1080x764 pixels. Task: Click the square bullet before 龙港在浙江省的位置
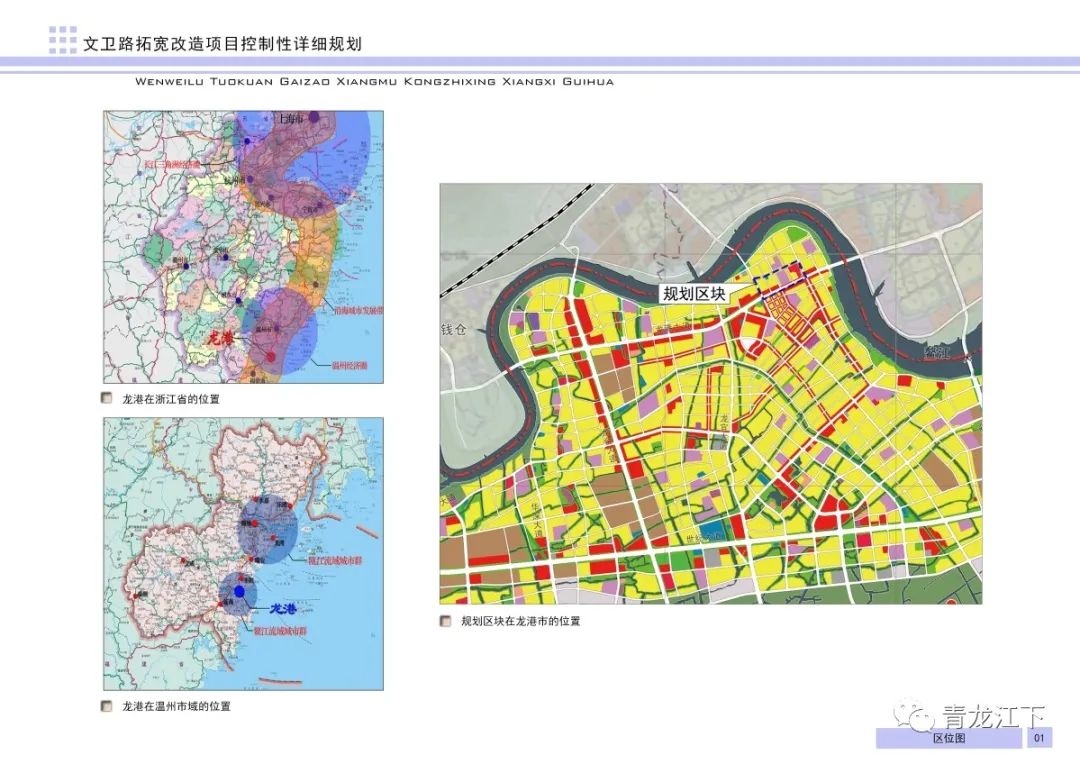tap(107, 398)
